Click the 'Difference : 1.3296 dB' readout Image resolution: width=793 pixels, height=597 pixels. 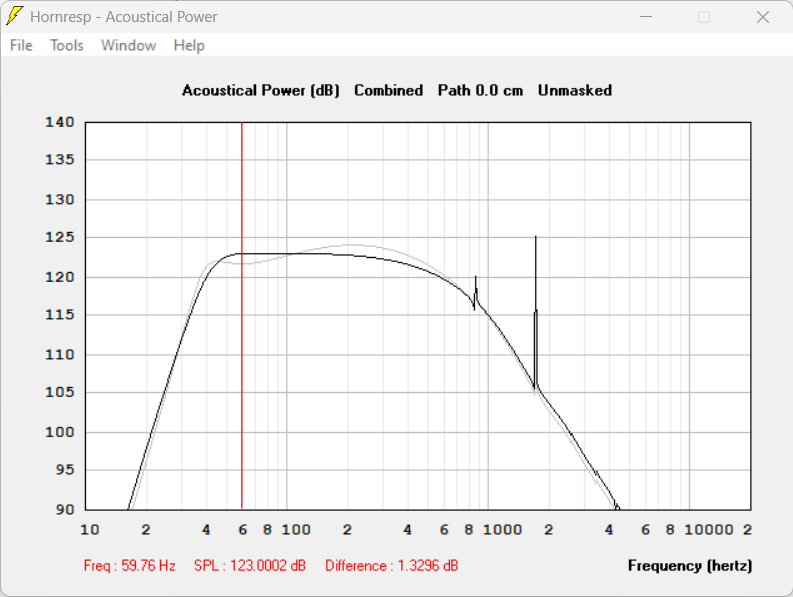(391, 565)
